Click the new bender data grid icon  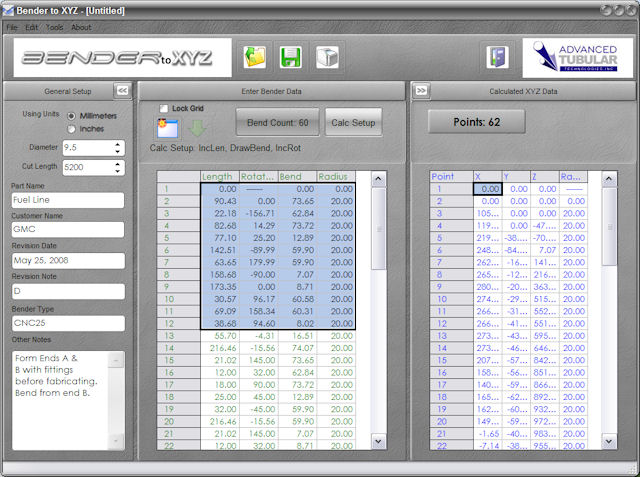166,128
